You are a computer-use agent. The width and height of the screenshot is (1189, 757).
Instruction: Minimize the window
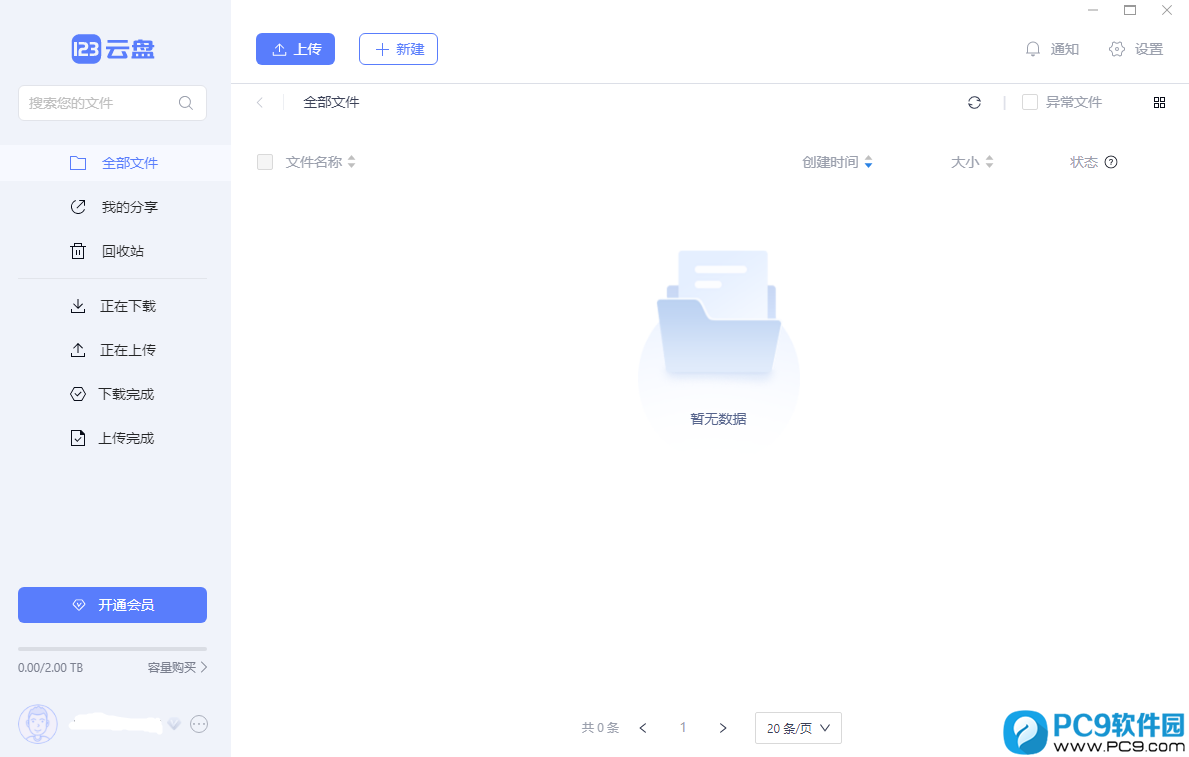coord(1093,11)
